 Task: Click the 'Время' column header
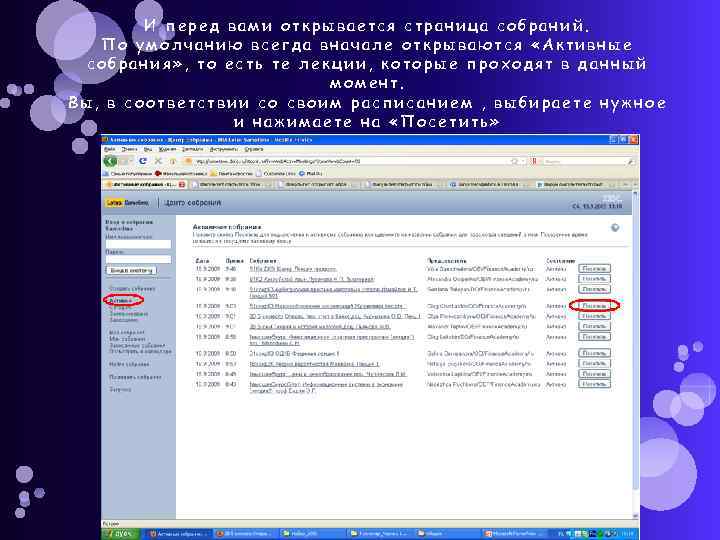(234, 261)
